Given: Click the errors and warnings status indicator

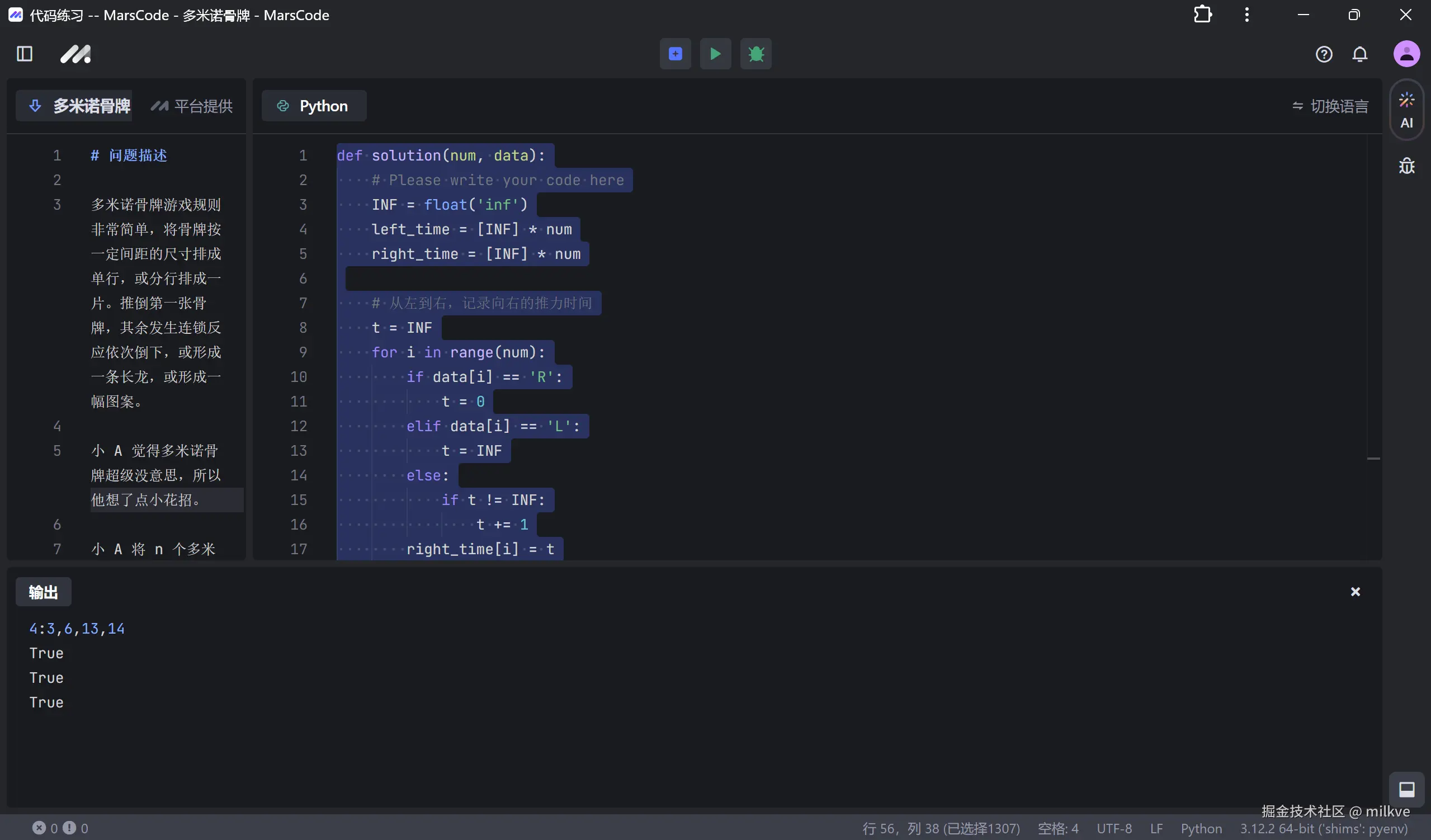Looking at the screenshot, I should (x=60, y=828).
